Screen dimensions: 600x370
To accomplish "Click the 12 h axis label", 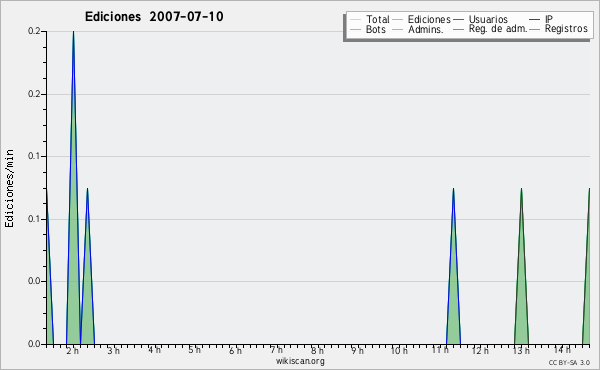I will (x=480, y=351).
